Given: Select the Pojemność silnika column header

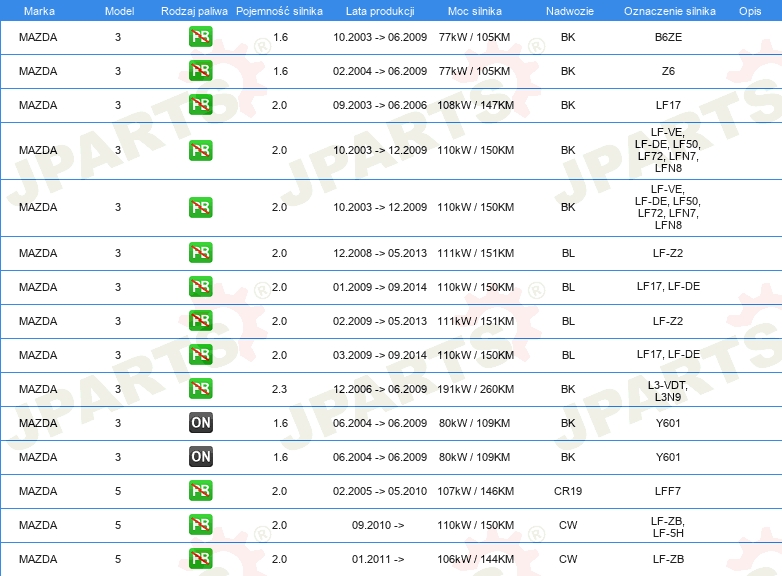Looking at the screenshot, I should coord(279,10).
